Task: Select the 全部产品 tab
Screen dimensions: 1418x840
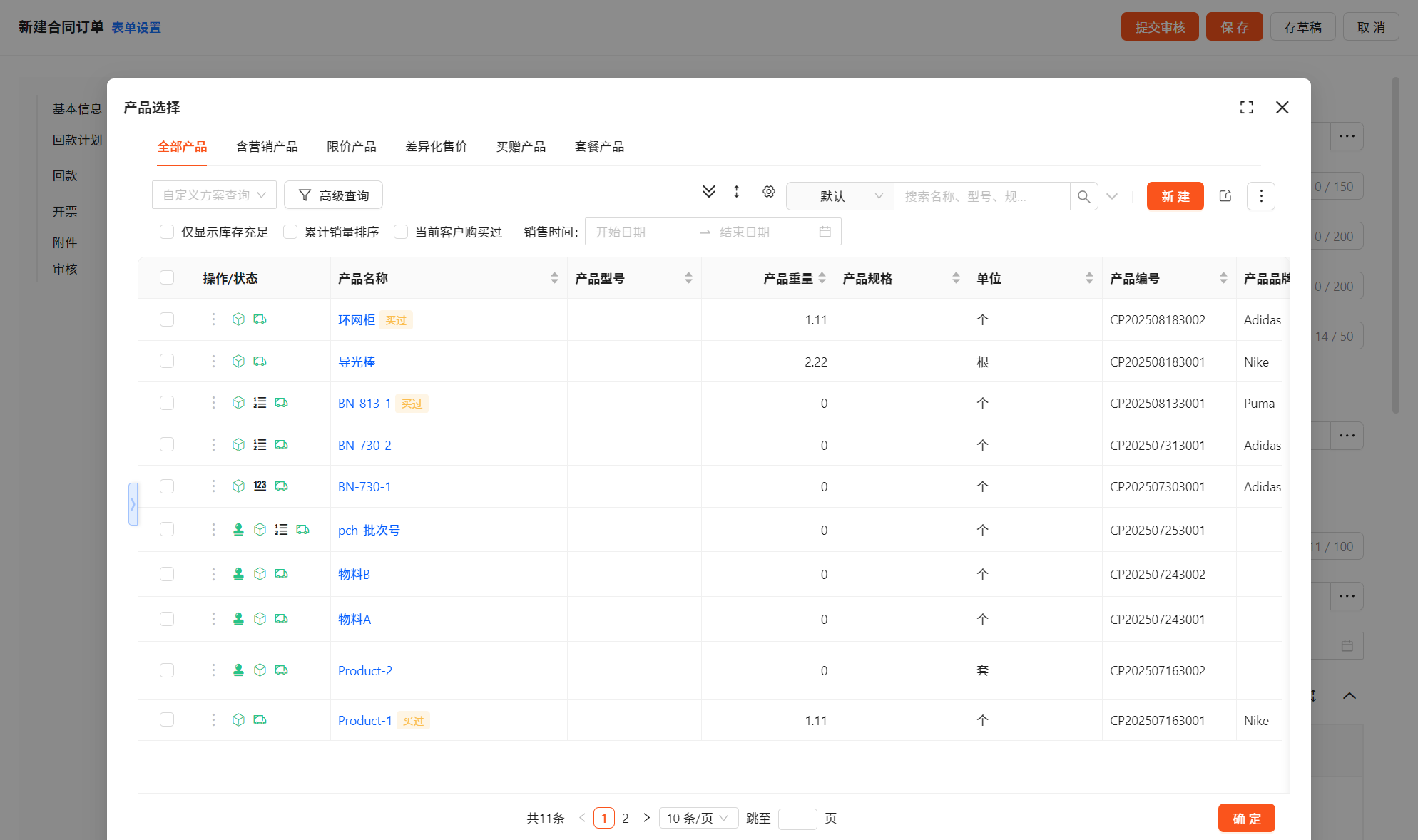Action: click(x=182, y=147)
